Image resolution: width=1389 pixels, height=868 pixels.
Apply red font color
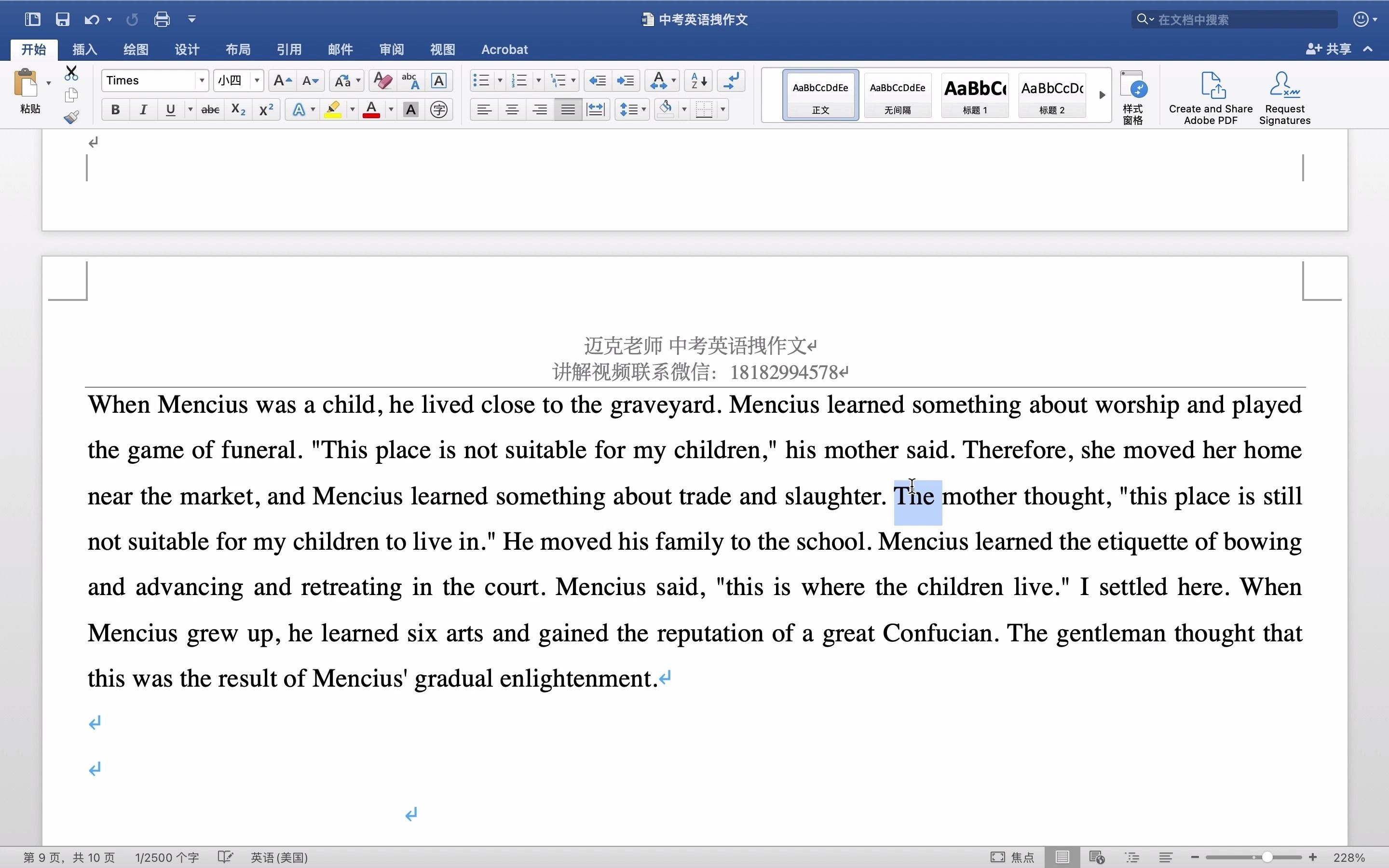coord(371,109)
